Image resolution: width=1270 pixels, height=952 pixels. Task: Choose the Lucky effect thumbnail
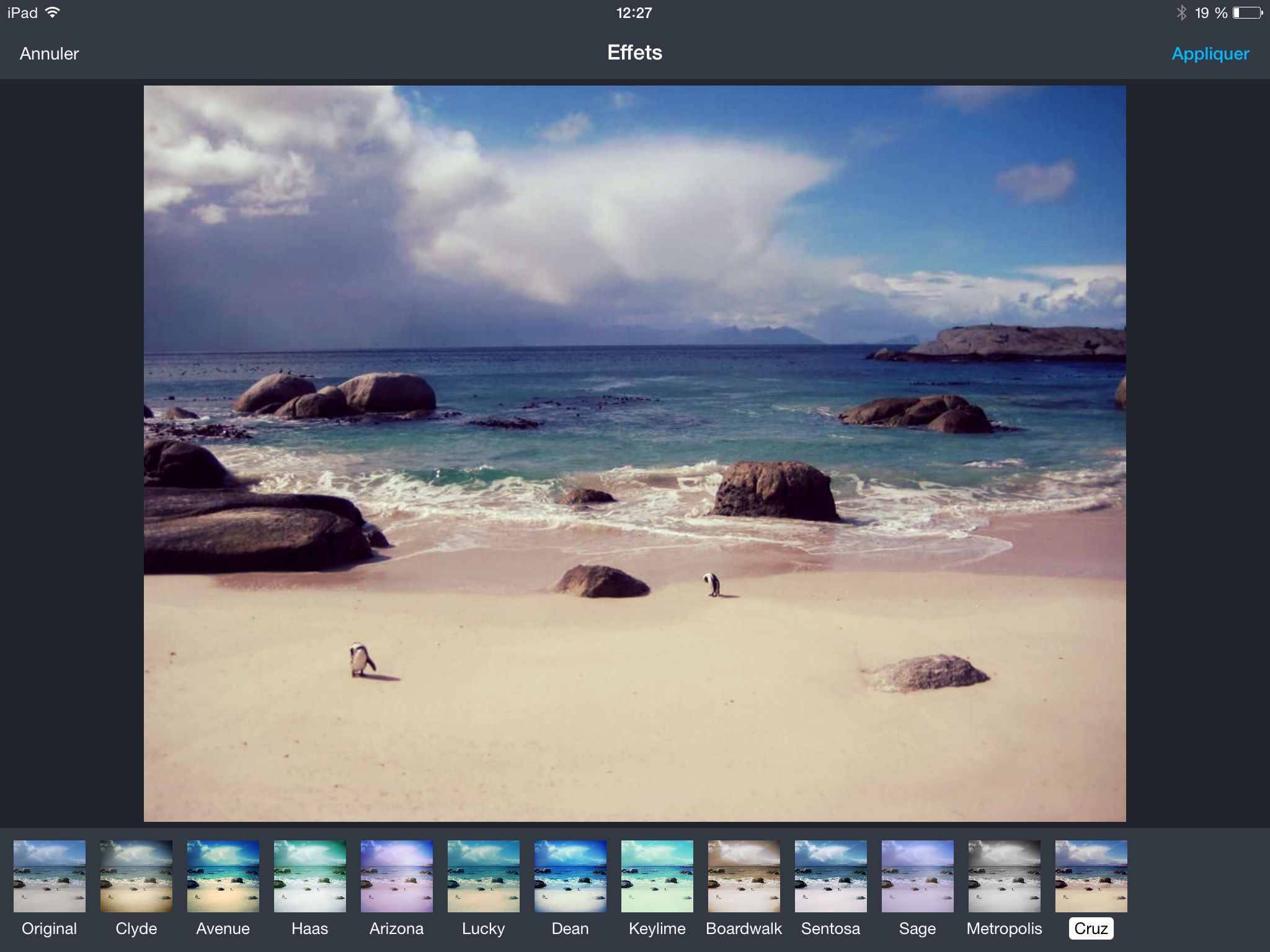point(484,876)
